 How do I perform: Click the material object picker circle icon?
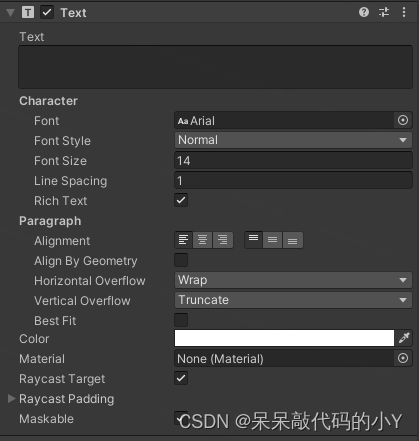point(403,358)
